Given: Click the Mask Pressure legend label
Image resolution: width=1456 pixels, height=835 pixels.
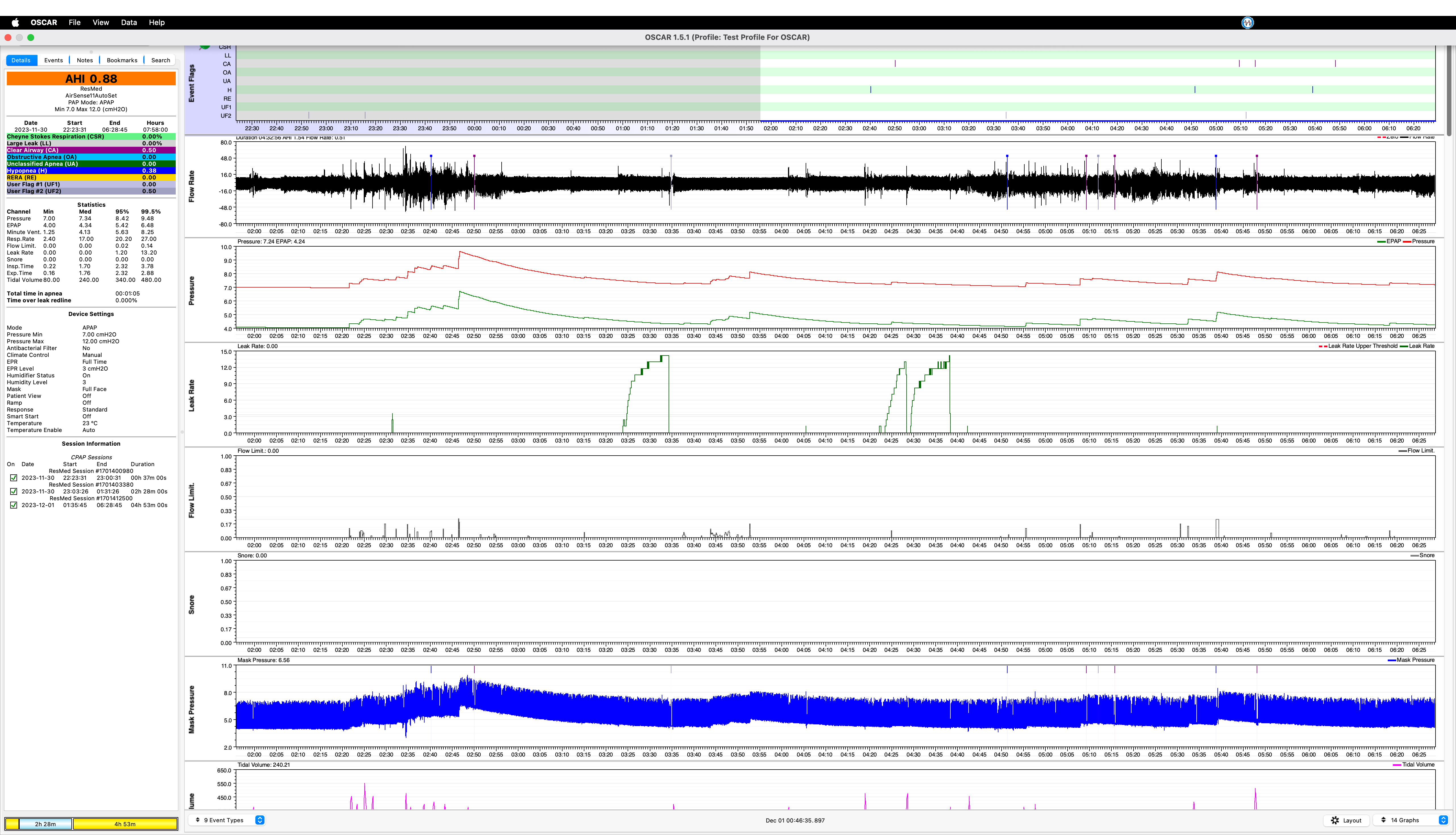Looking at the screenshot, I should [1411, 660].
